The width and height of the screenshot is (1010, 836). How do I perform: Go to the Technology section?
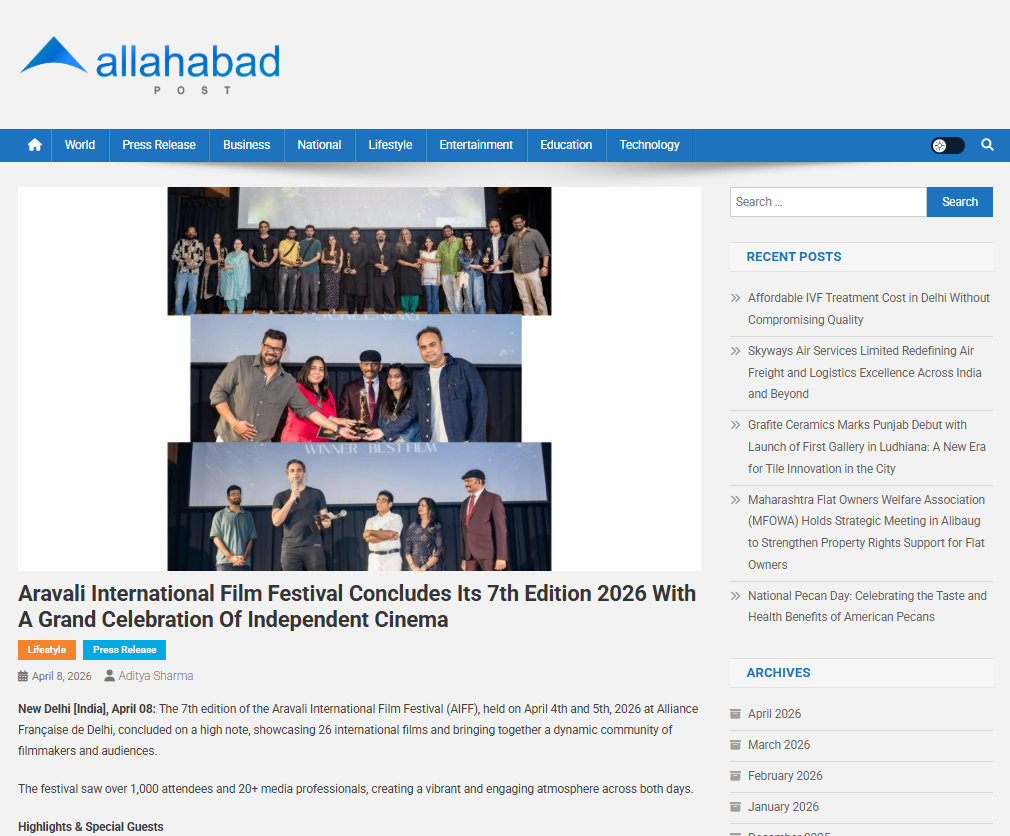(x=649, y=145)
